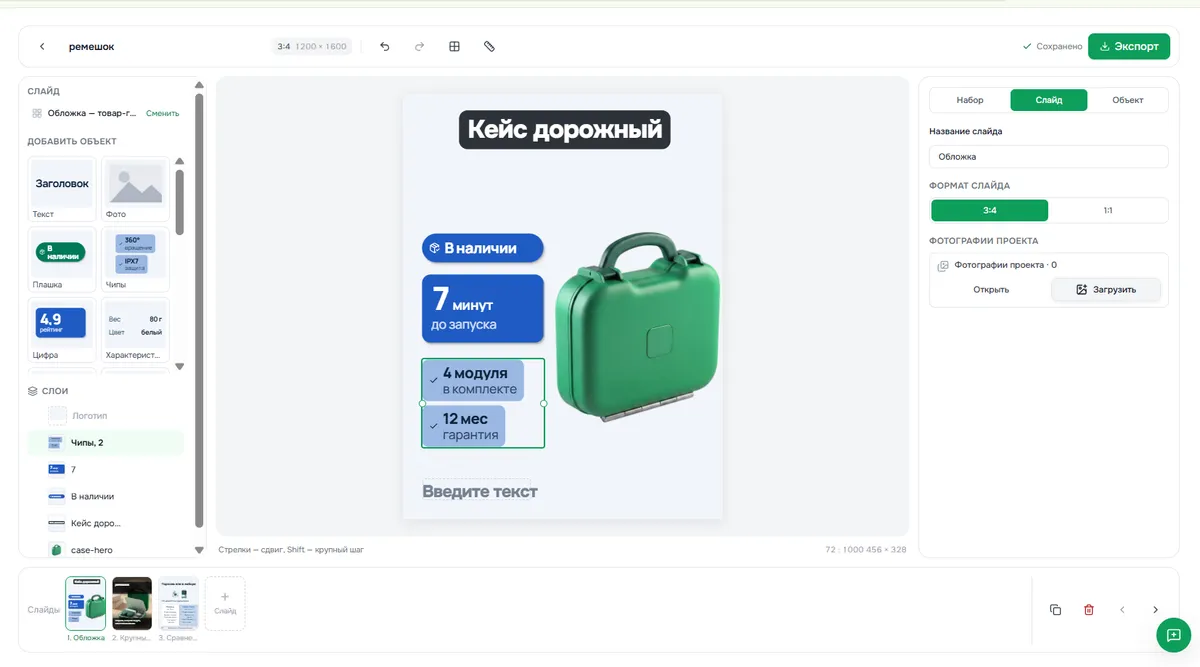
Task: Go to previous slide arrow
Action: coord(1122,610)
